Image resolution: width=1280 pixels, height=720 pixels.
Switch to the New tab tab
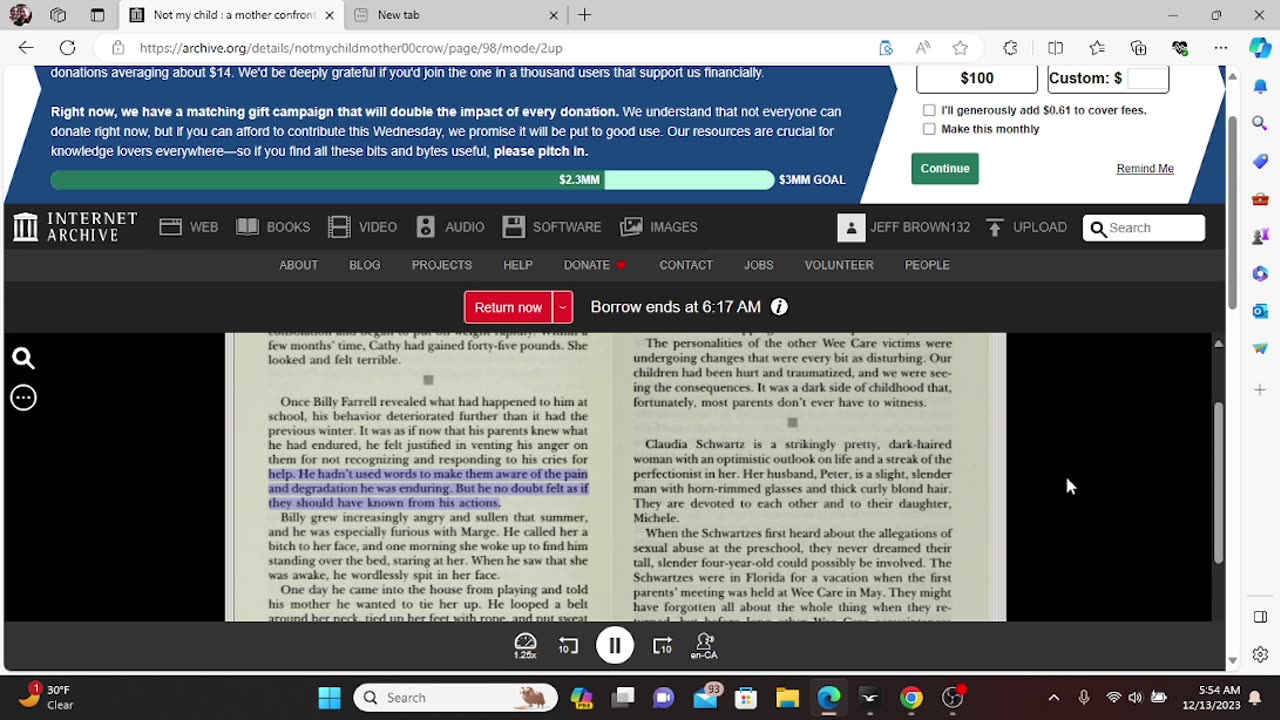click(456, 15)
